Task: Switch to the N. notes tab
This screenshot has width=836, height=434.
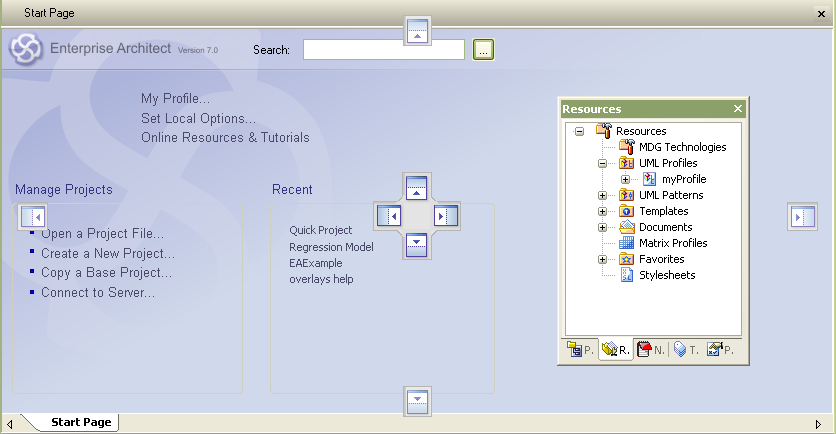Action: [x=651, y=350]
